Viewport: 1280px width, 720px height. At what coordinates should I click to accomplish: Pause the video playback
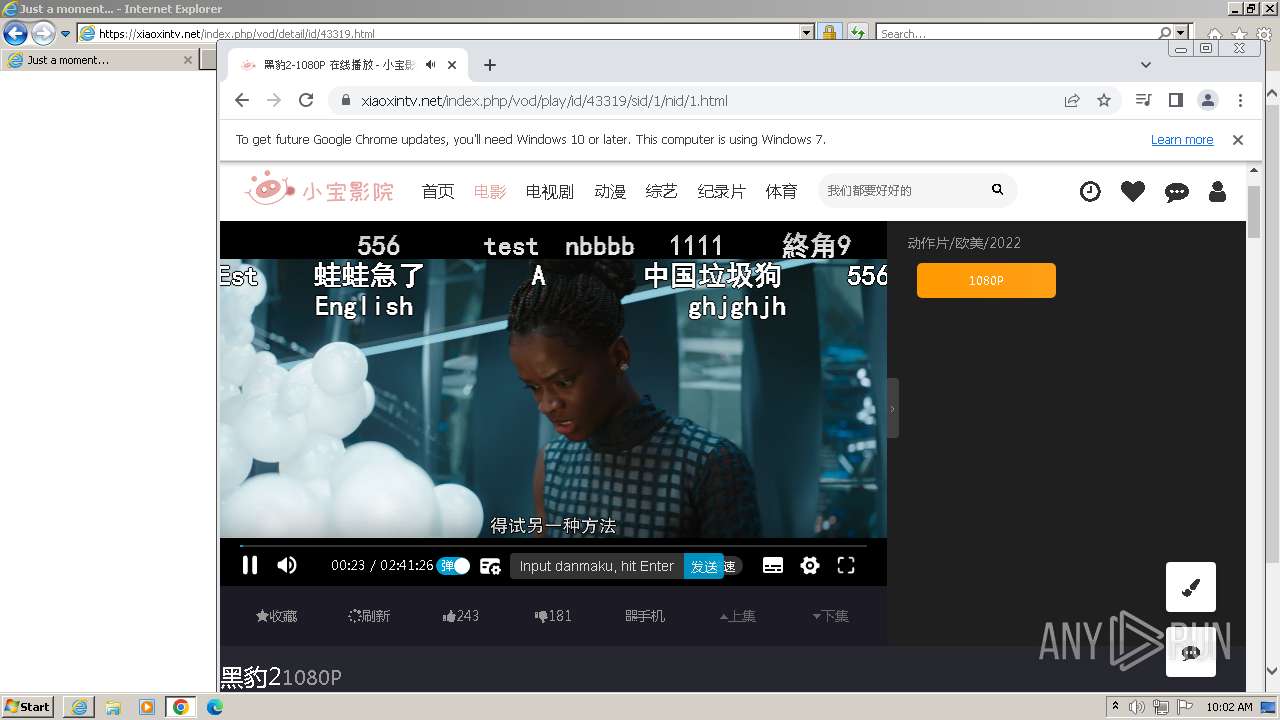pos(250,565)
